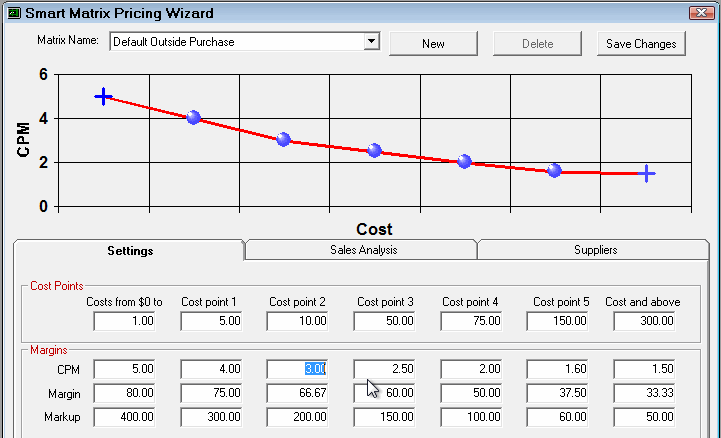
Task: Click the Margin field showing 80.00
Action: pyautogui.click(x=124, y=393)
